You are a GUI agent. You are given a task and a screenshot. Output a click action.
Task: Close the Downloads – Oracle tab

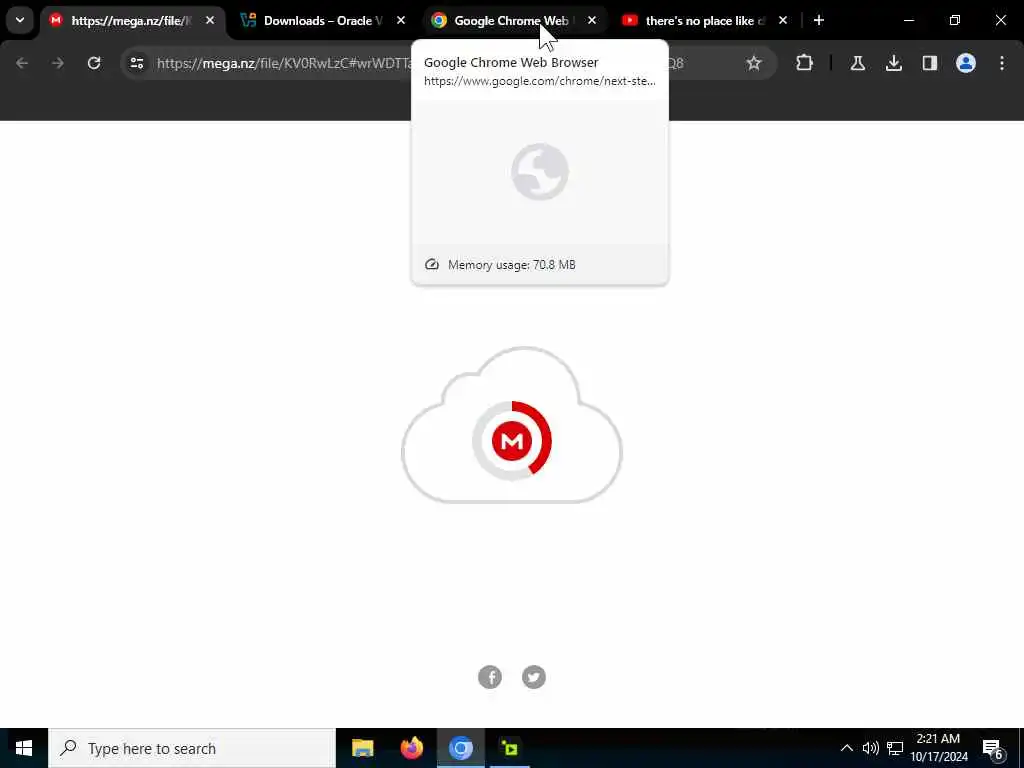click(401, 21)
